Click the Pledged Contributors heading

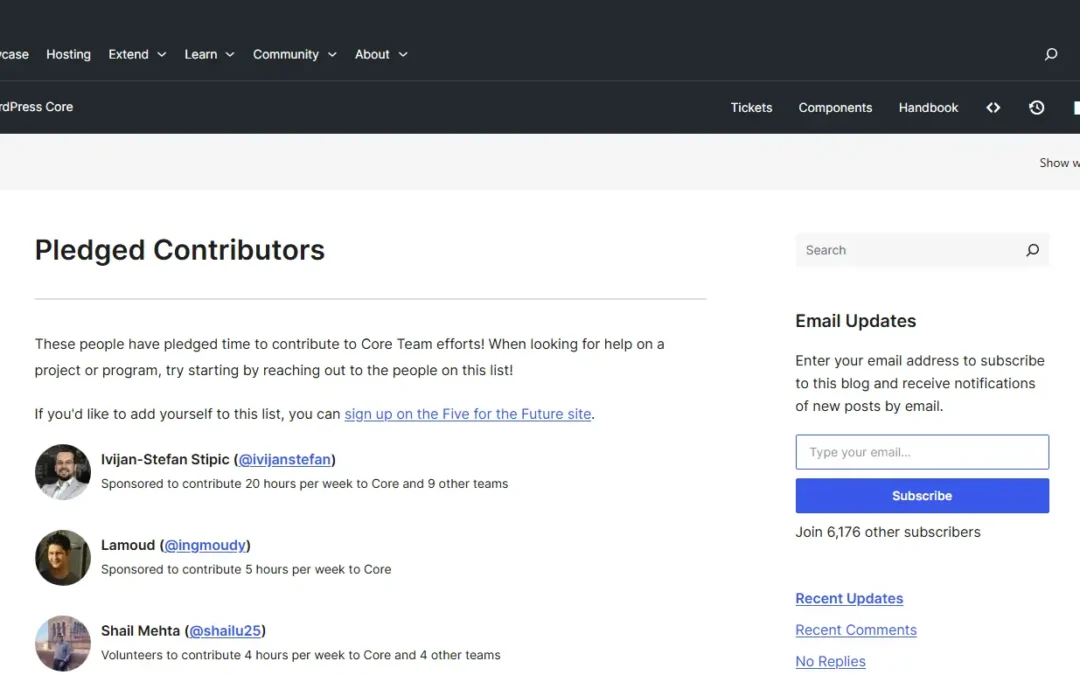point(180,250)
